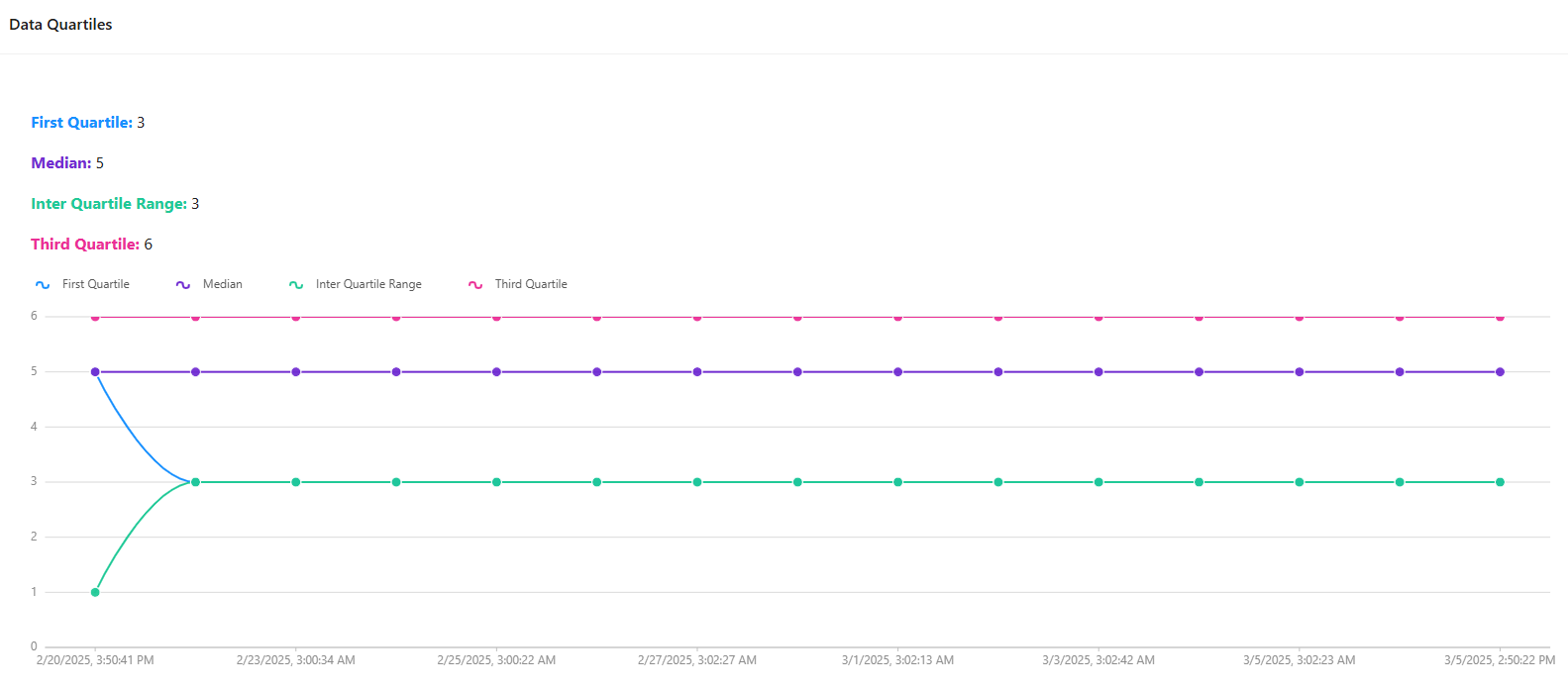The image size is (1568, 690).
Task: Select Median point at 2/25/2025, 3:00:22 AM
Action: coord(496,372)
